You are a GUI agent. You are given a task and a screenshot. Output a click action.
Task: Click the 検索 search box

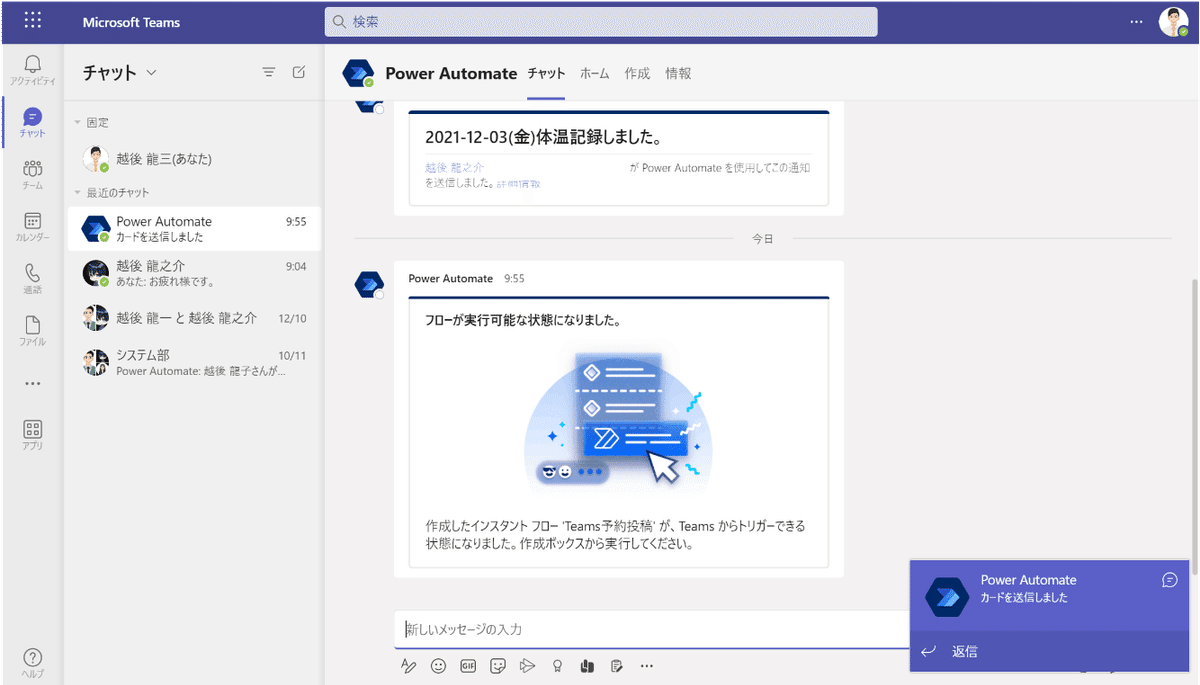tap(601, 21)
